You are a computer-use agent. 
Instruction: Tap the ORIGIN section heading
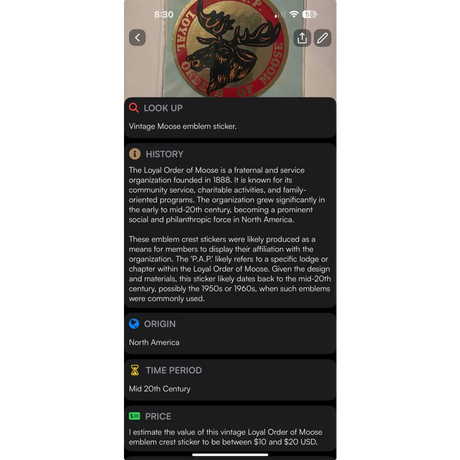coord(160,324)
